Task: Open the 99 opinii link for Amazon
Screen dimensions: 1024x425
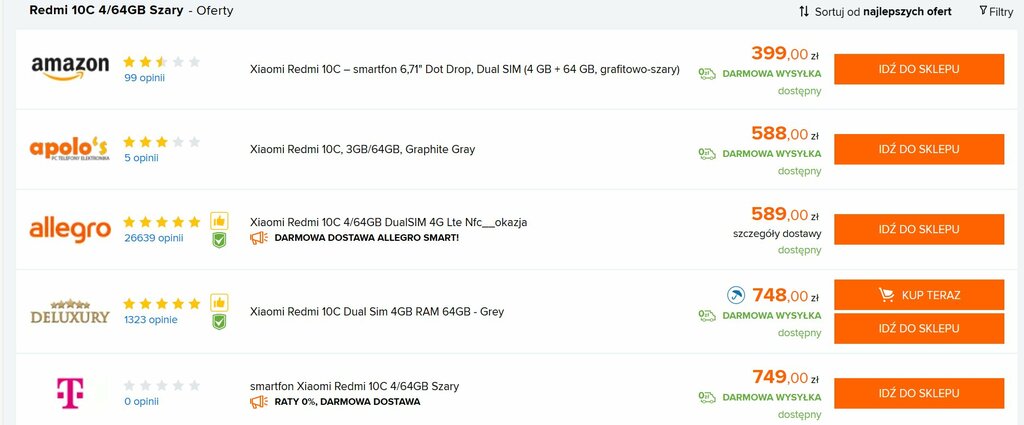Action: click(144, 78)
